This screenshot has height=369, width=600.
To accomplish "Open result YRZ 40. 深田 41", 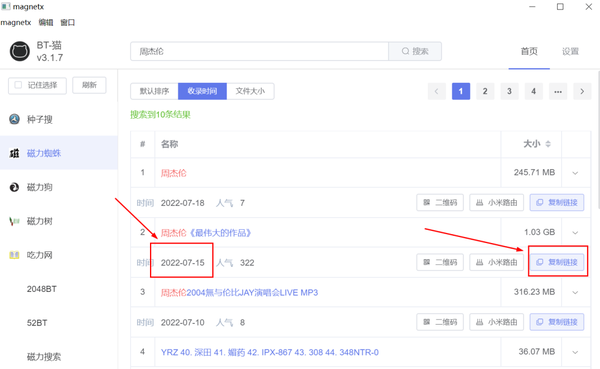I will coord(270,352).
